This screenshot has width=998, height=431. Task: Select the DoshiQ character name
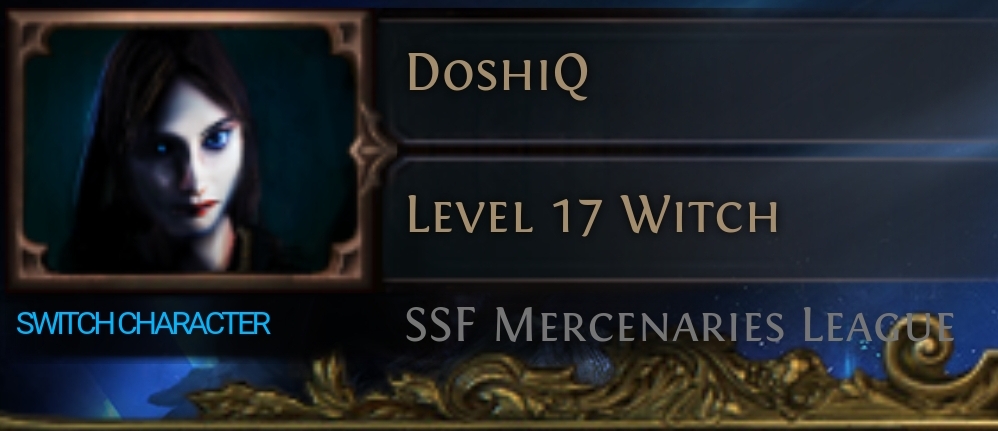point(497,75)
